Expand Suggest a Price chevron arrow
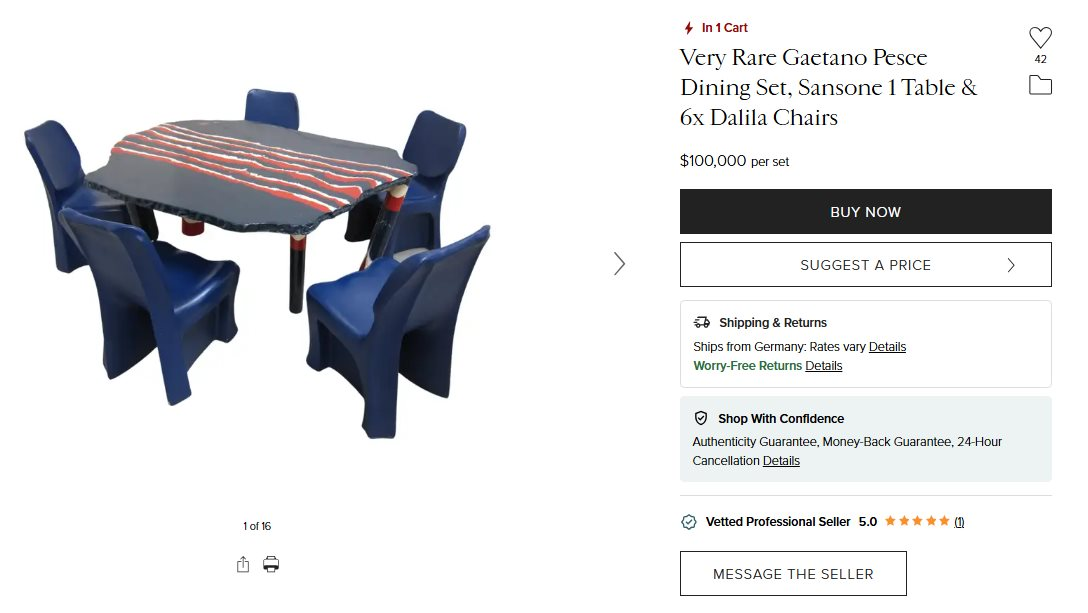The image size is (1088, 613). coord(1011,265)
